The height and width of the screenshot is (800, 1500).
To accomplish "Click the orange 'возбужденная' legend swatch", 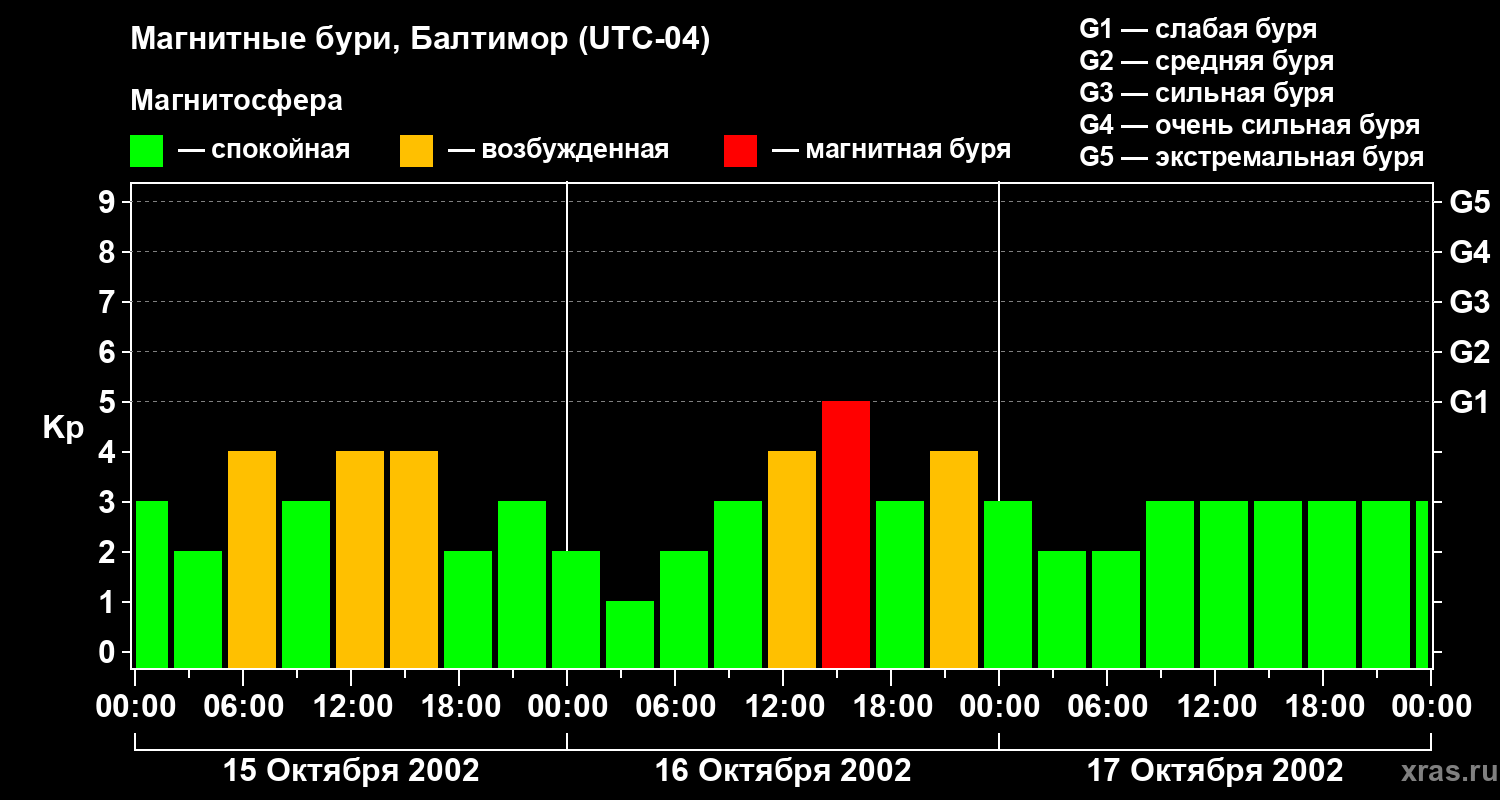I will [416, 151].
